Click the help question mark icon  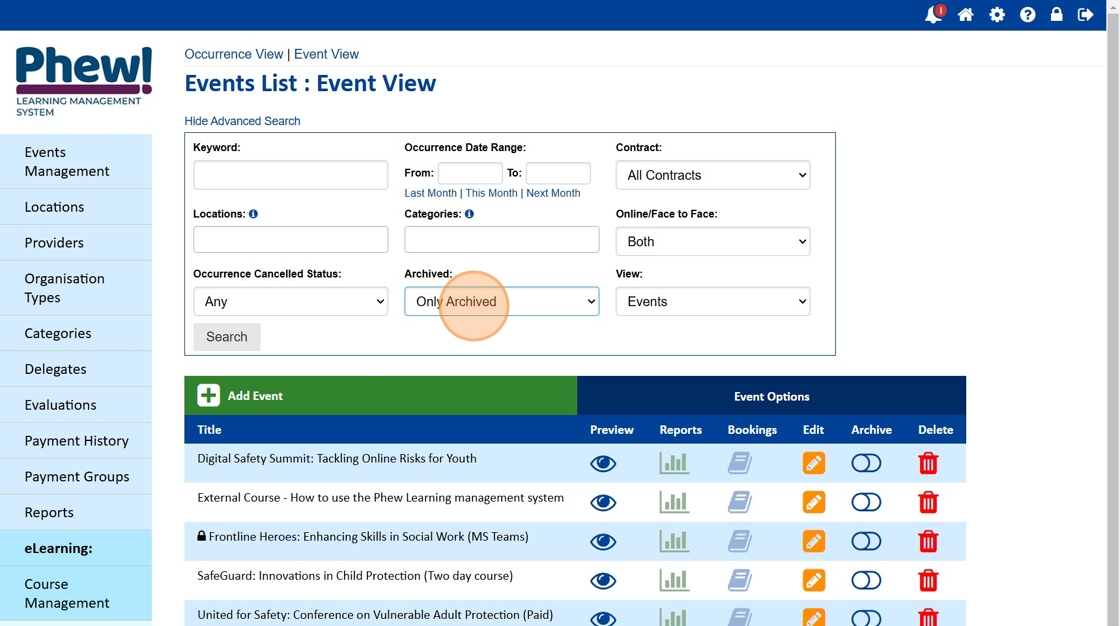click(x=1027, y=15)
